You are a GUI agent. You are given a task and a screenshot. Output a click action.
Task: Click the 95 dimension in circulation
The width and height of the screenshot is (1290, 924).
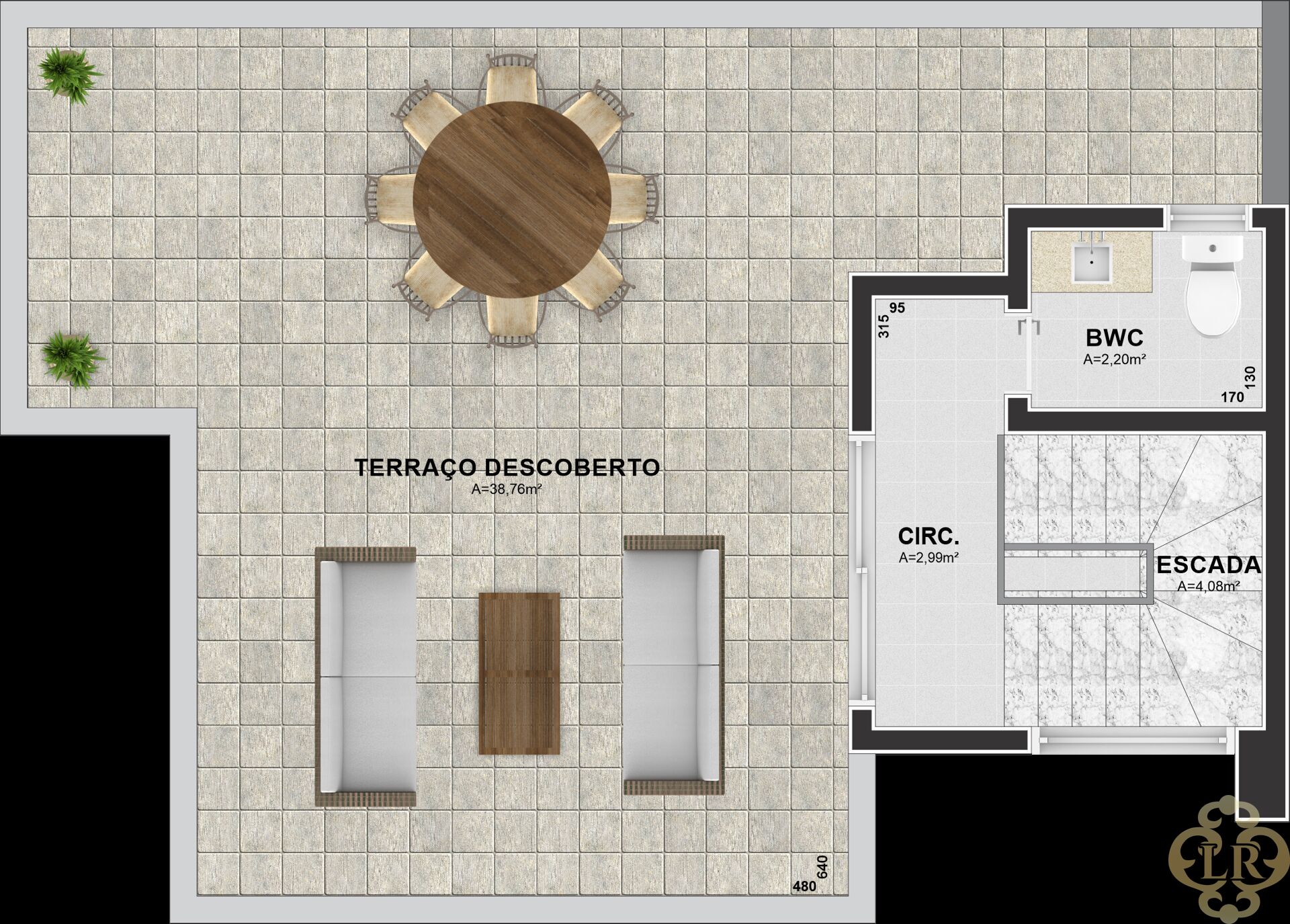point(897,308)
